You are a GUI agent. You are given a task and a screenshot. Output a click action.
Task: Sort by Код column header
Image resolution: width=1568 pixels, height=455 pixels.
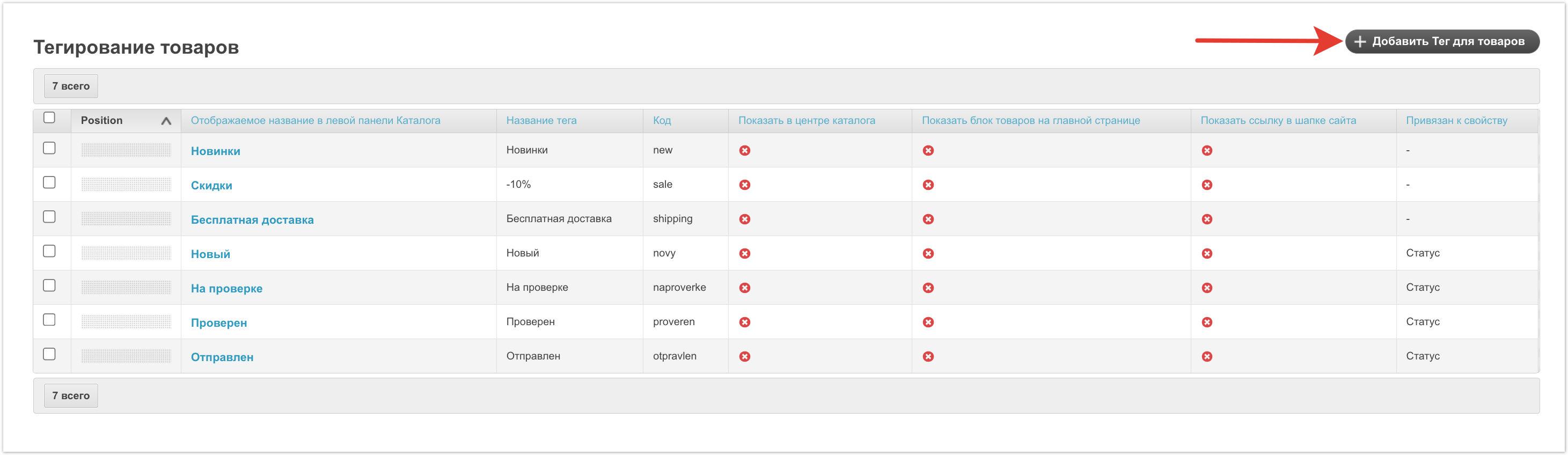click(x=662, y=120)
